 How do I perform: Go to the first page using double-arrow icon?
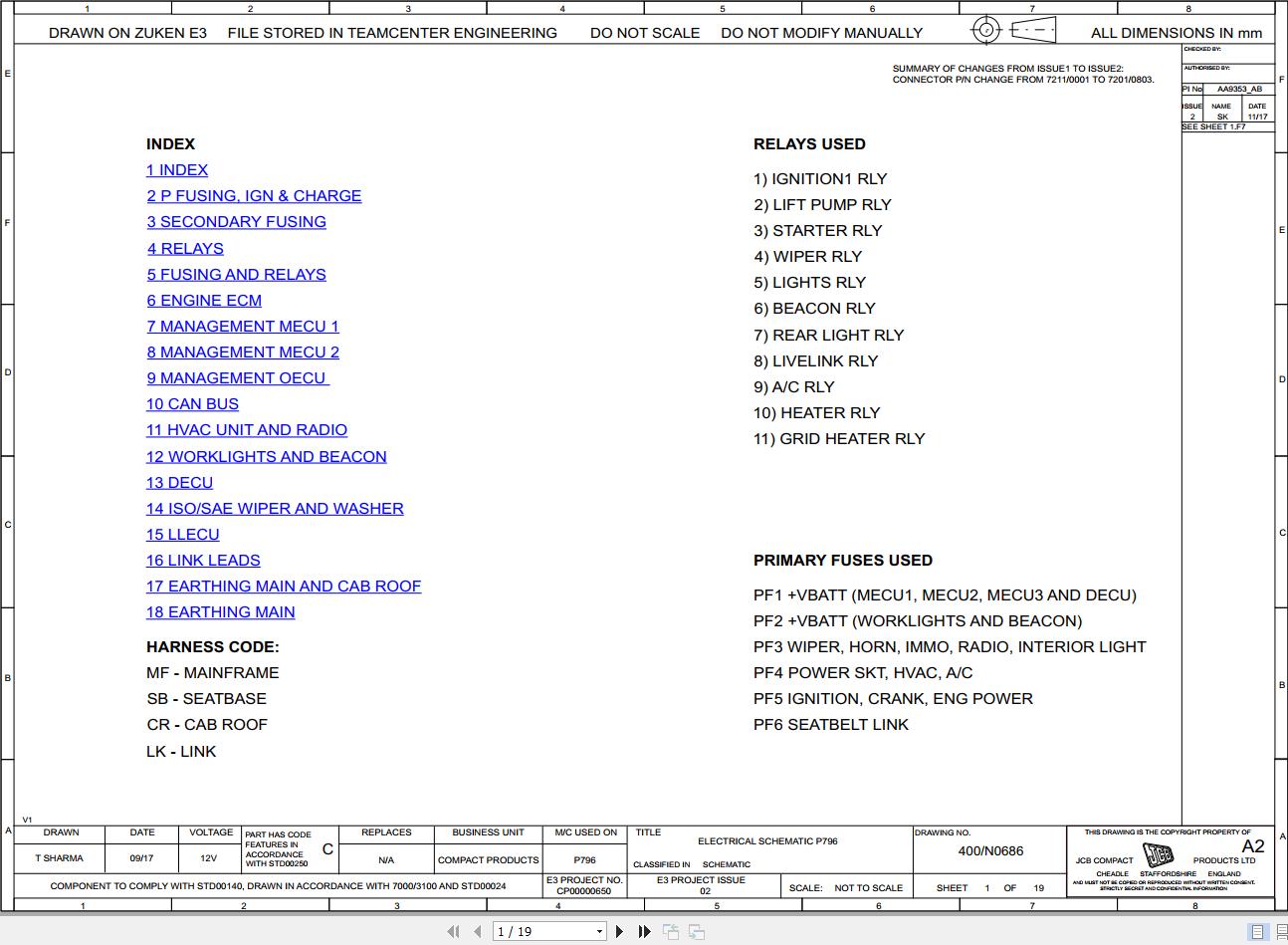coord(453,931)
